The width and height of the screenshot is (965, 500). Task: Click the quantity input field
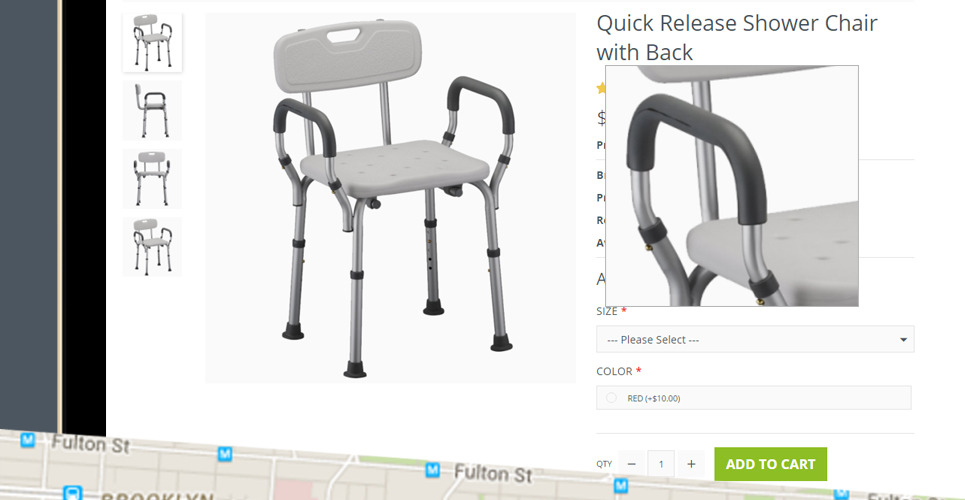click(x=662, y=464)
